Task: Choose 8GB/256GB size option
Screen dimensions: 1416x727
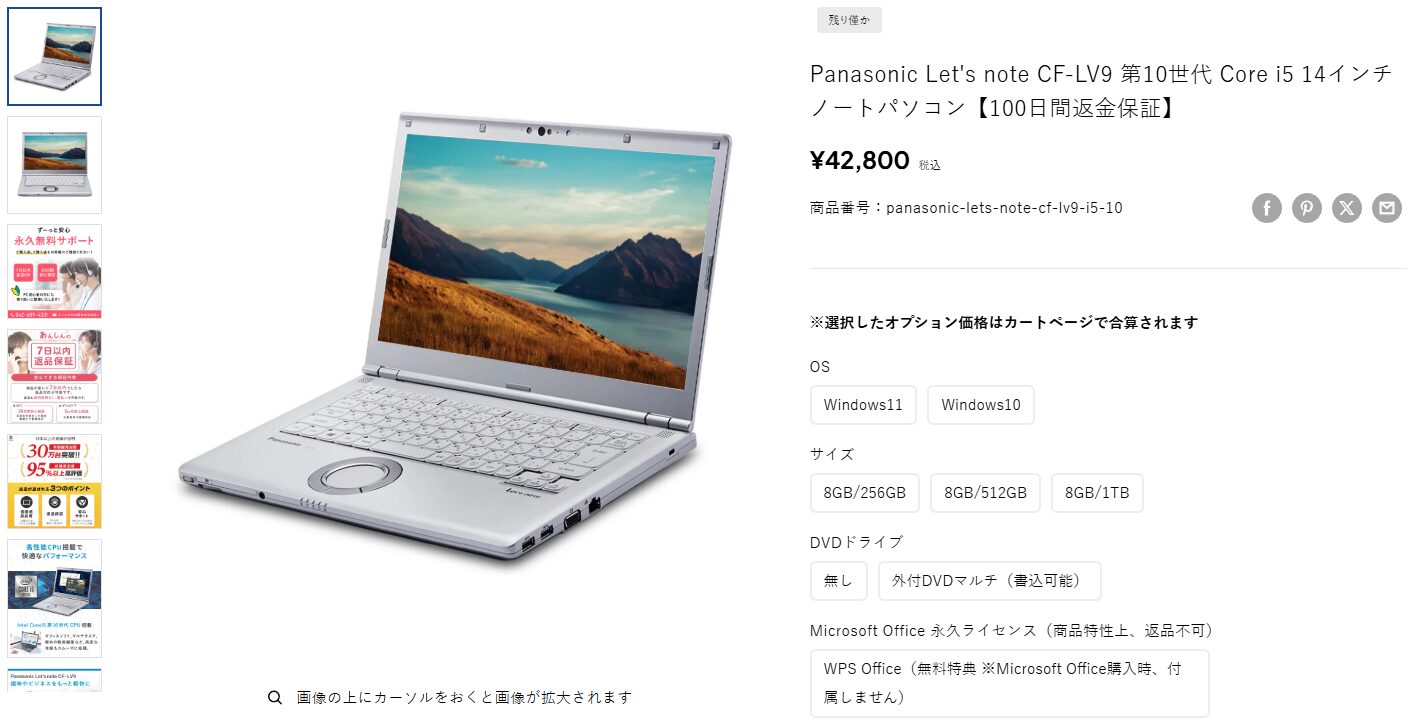Action: [865, 493]
